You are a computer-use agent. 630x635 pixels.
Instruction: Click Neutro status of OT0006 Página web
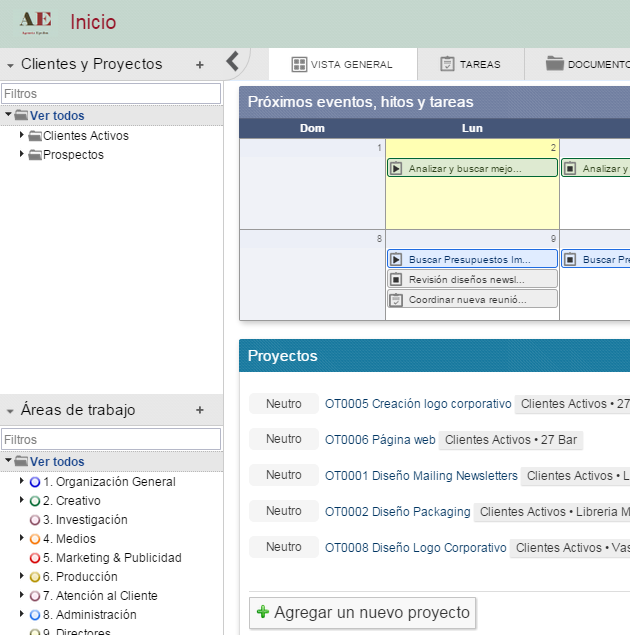tap(284, 439)
